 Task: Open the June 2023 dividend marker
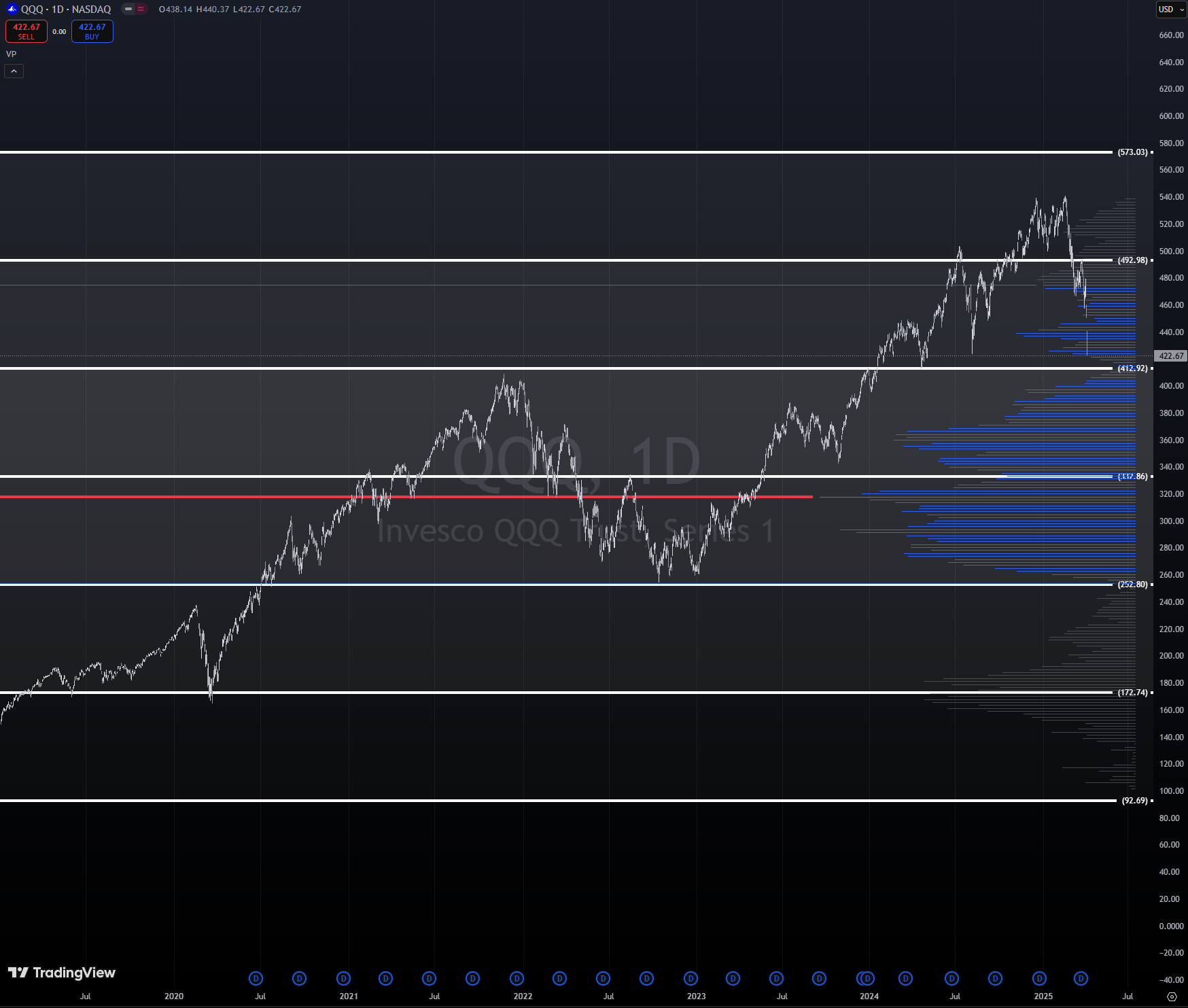776,978
